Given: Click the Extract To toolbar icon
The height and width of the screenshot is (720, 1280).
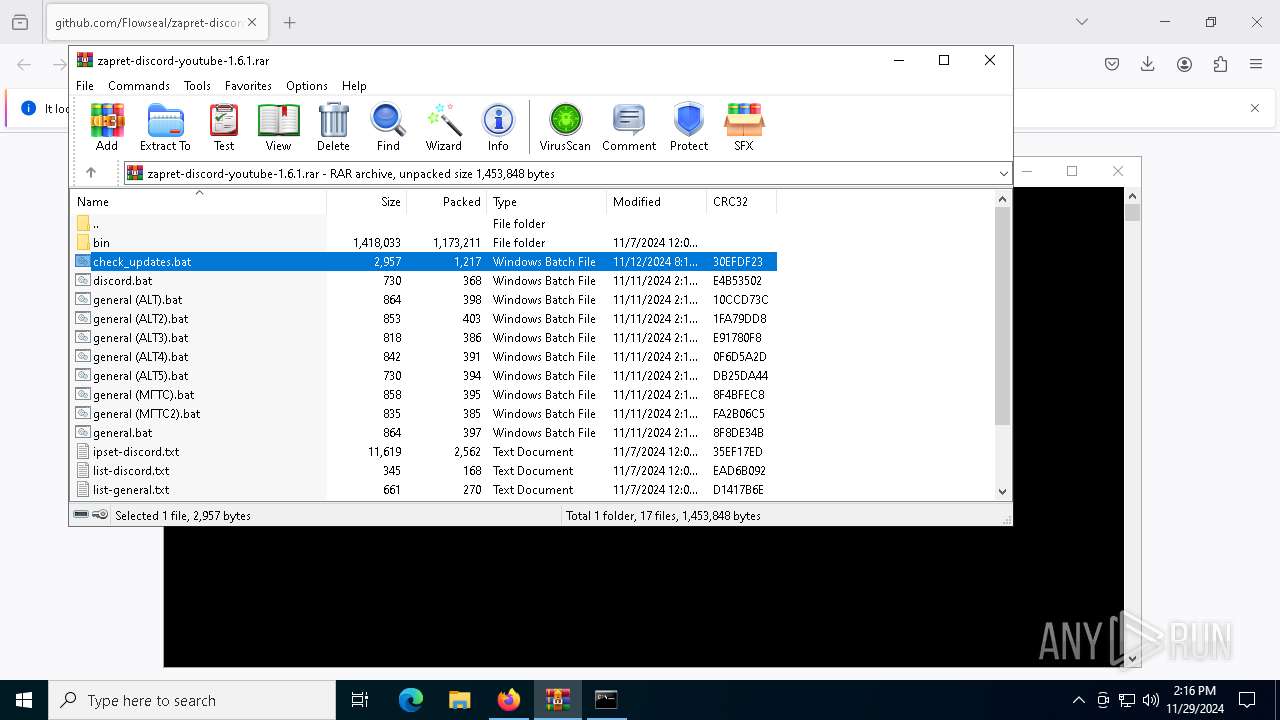Looking at the screenshot, I should tap(165, 127).
